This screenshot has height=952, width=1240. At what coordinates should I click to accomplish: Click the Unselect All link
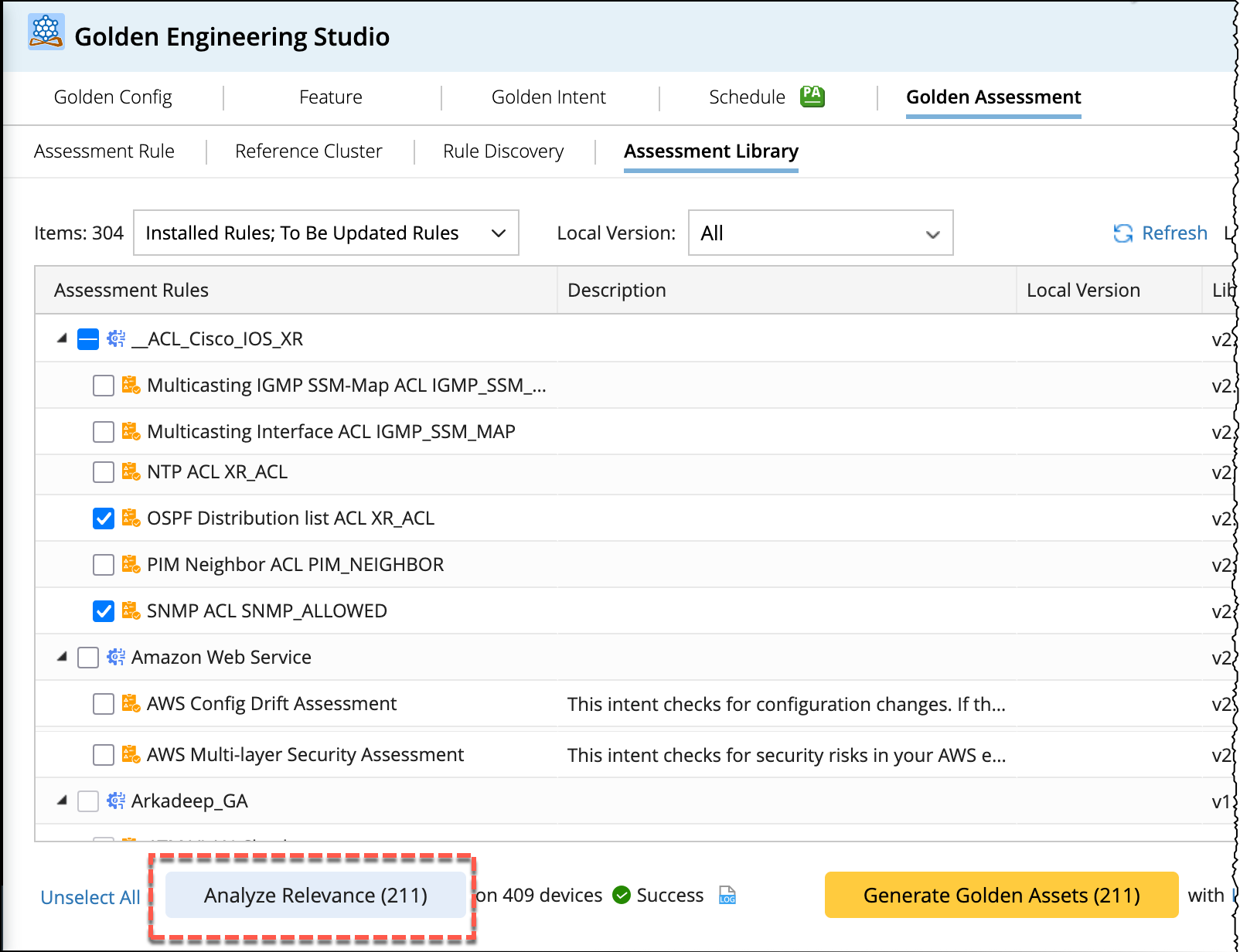90,897
